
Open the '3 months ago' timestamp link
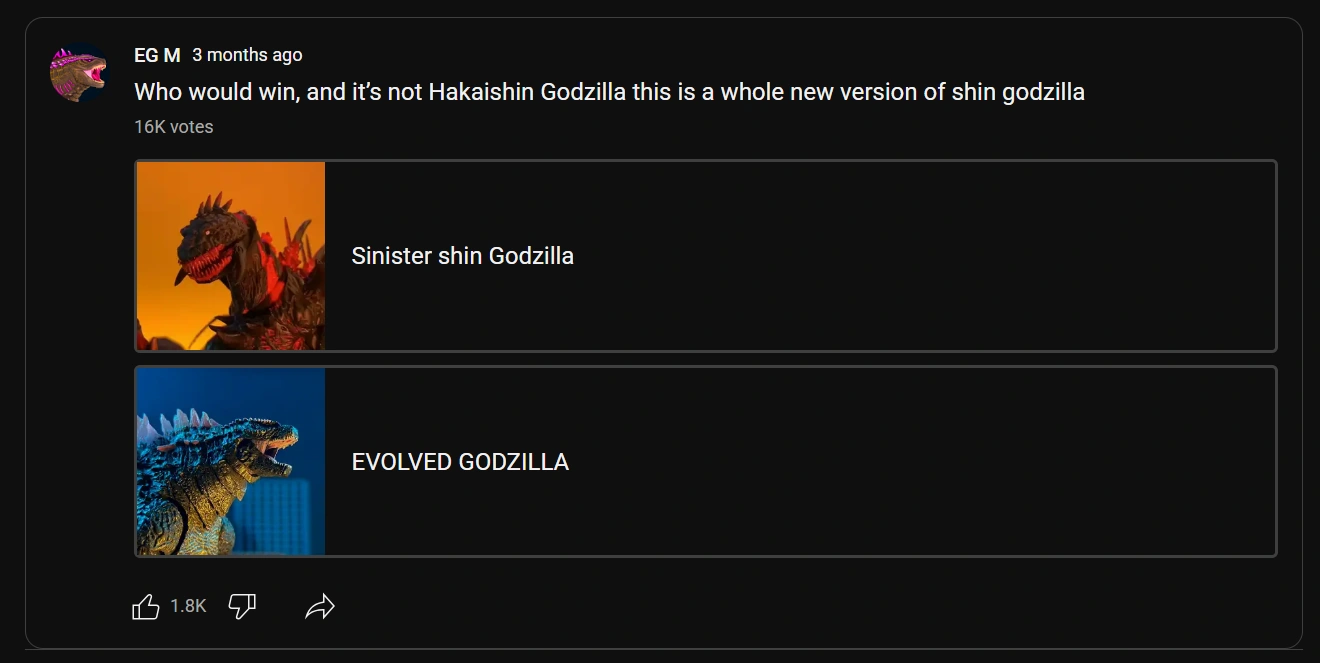point(247,55)
